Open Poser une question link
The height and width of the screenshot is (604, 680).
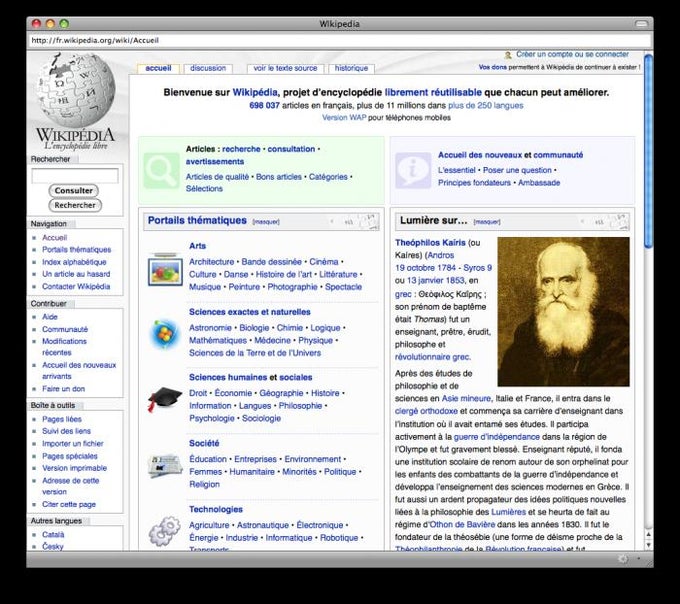click(x=517, y=170)
